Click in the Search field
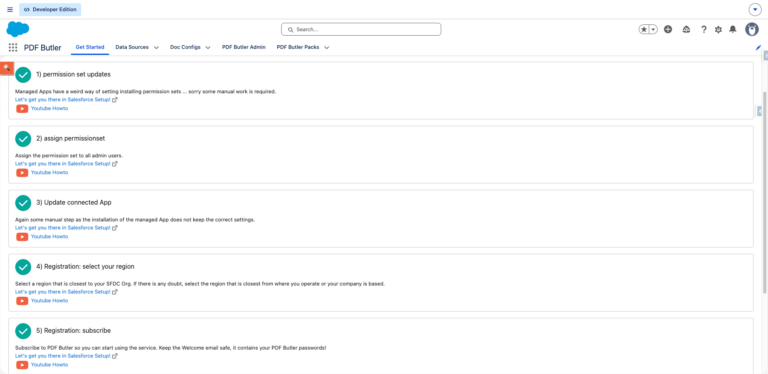 pyautogui.click(x=361, y=29)
